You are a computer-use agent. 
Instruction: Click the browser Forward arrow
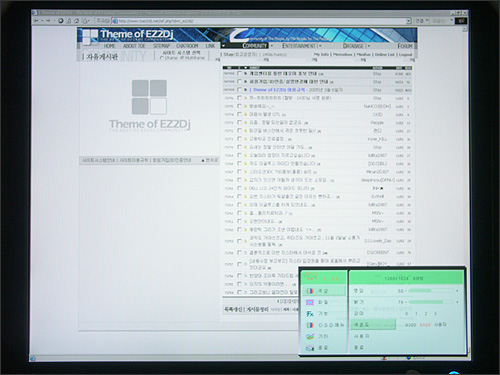click(49, 21)
